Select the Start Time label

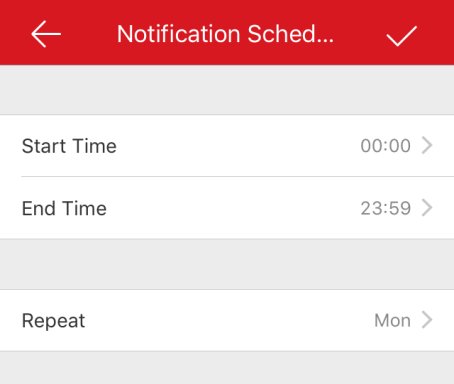[69, 146]
